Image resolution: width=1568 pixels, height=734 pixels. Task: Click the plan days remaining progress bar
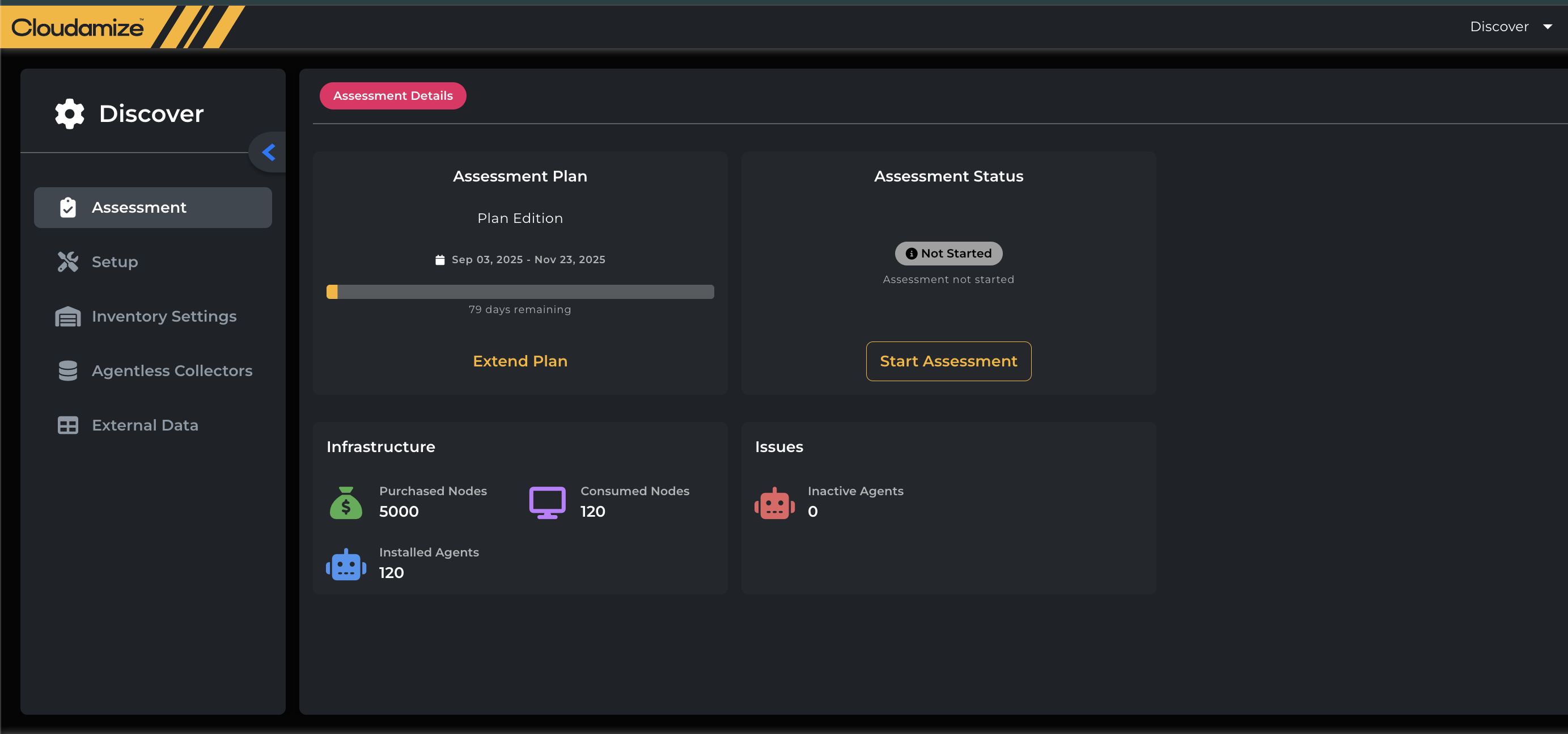click(x=520, y=292)
